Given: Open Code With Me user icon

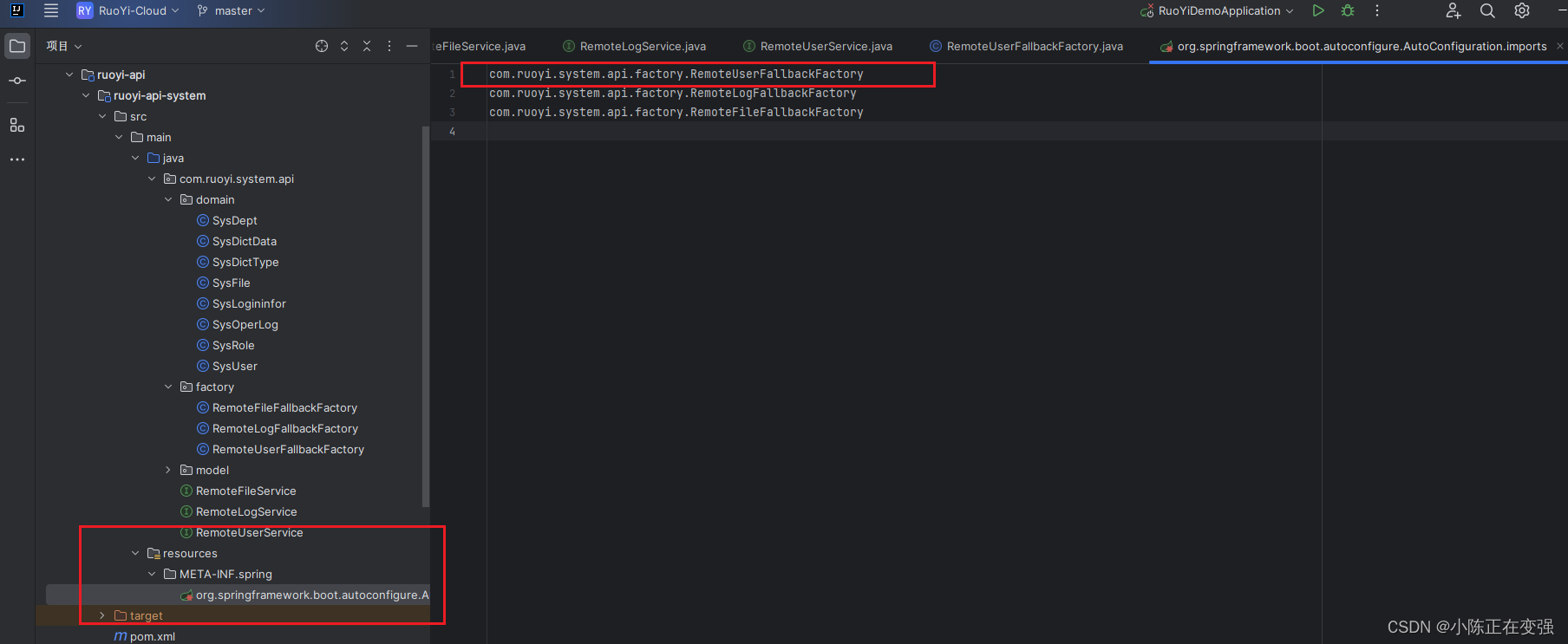Looking at the screenshot, I should point(1454,10).
